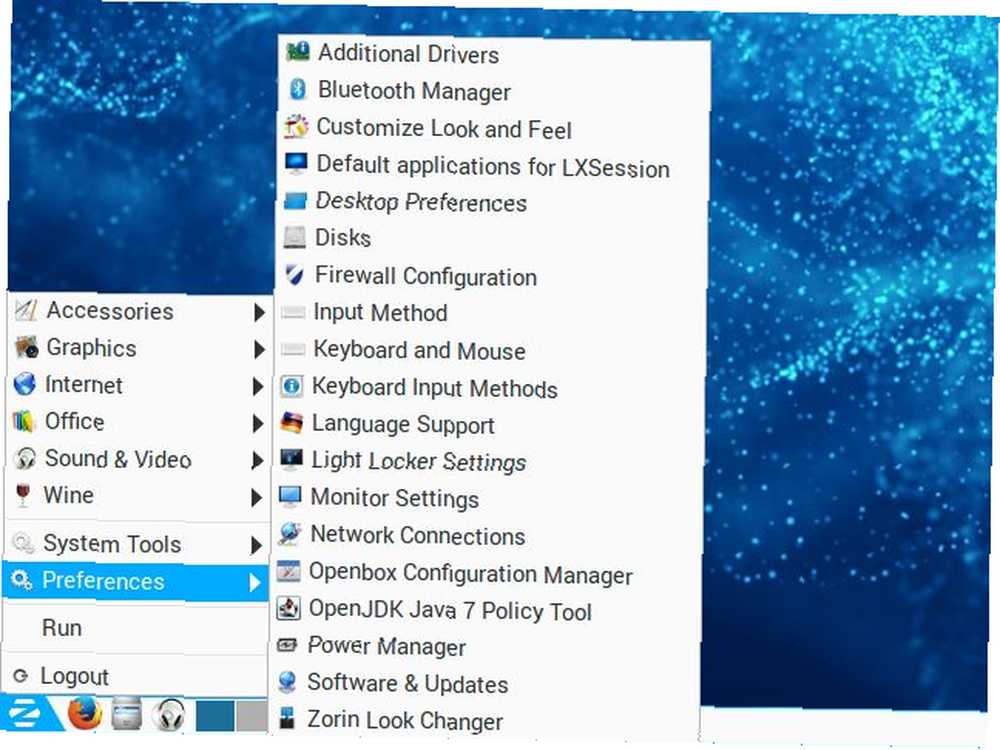Open the Wine menu category
Viewport: 1000px width, 750px height.
point(138,496)
